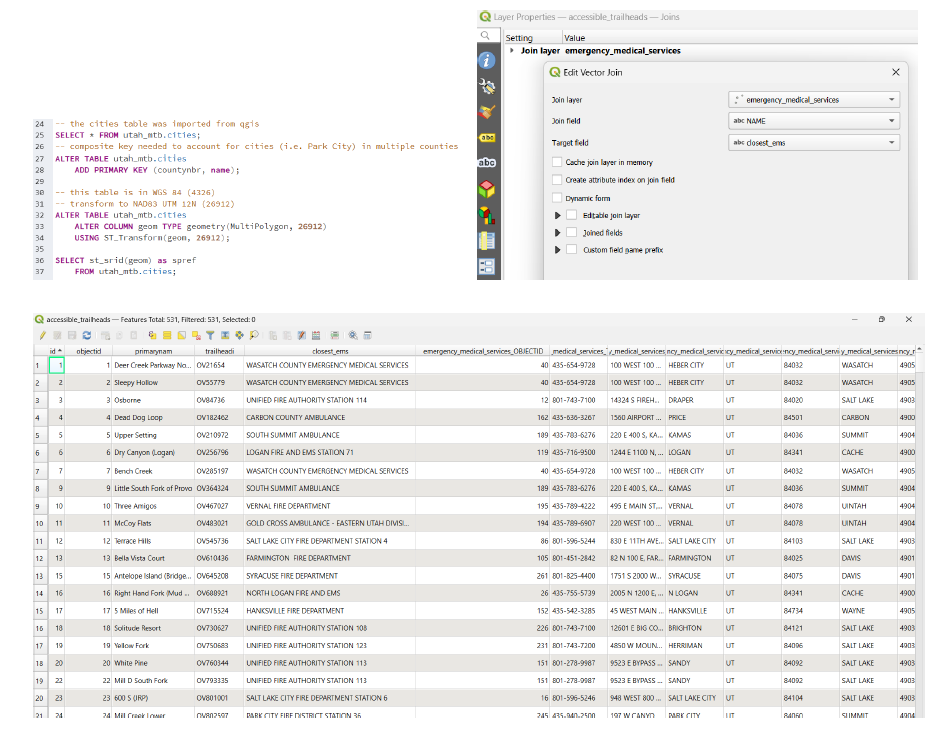Screen dimensions: 937x737
Task: Enable Dynamic form option
Action: pos(557,198)
